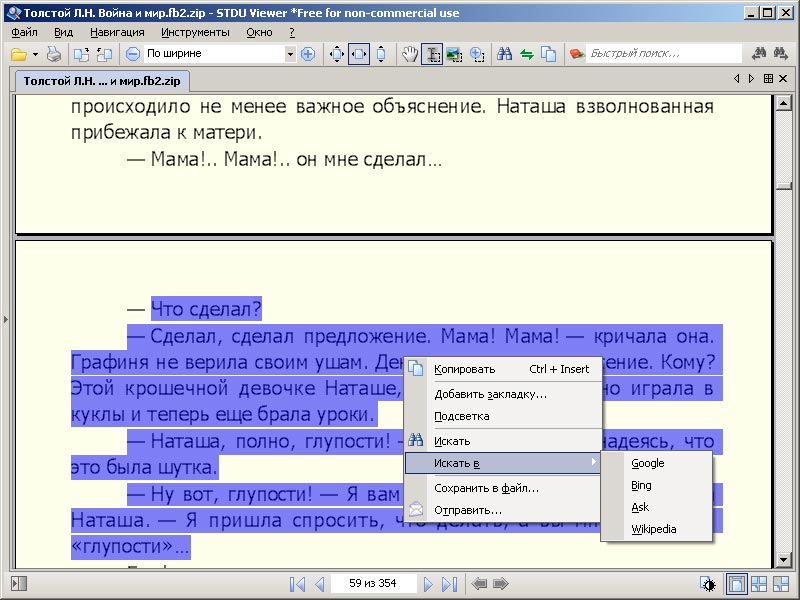This screenshot has width=800, height=600.
Task: Activate the text selection tool
Action: click(x=433, y=54)
